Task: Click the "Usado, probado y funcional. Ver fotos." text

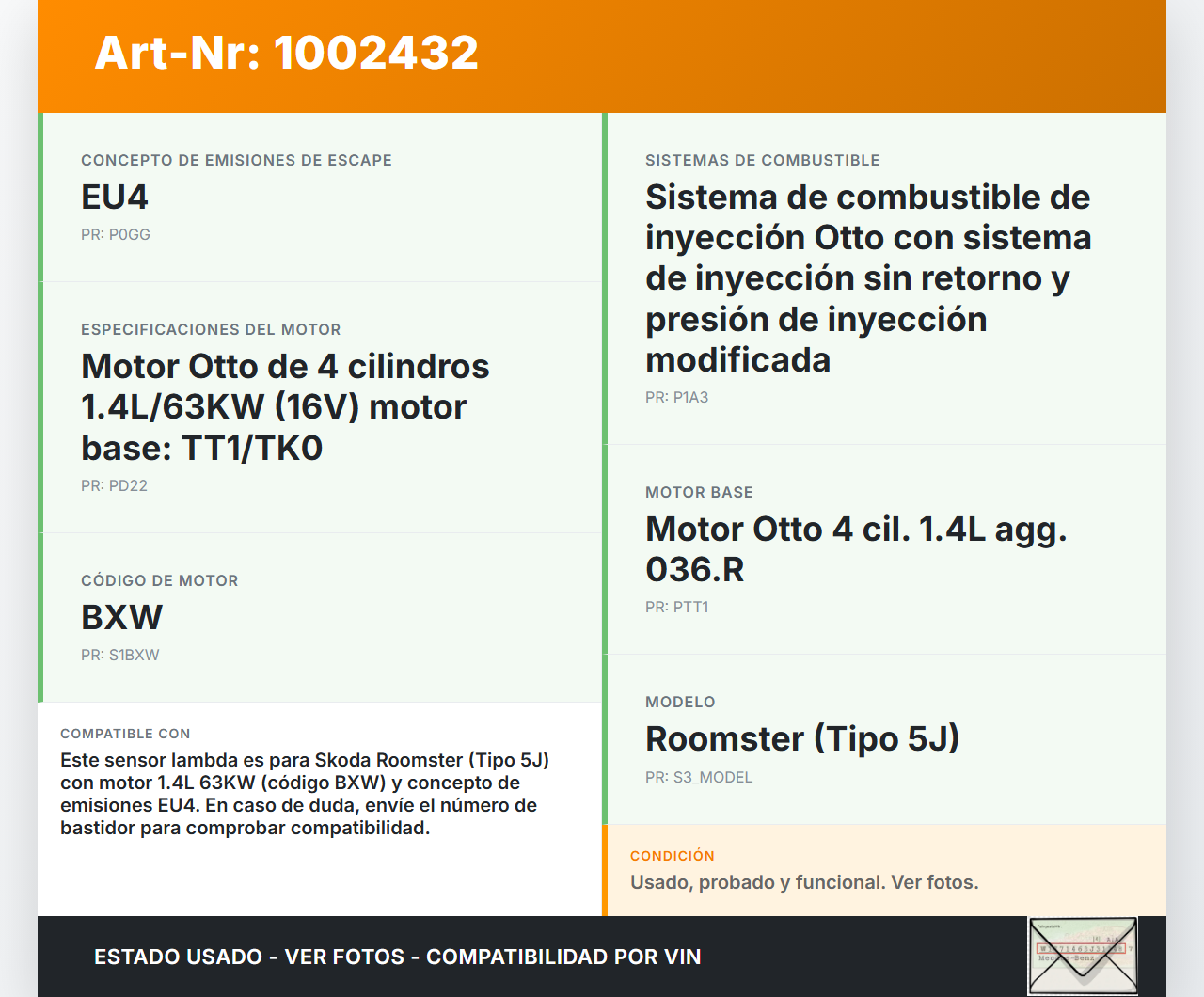Action: (804, 882)
